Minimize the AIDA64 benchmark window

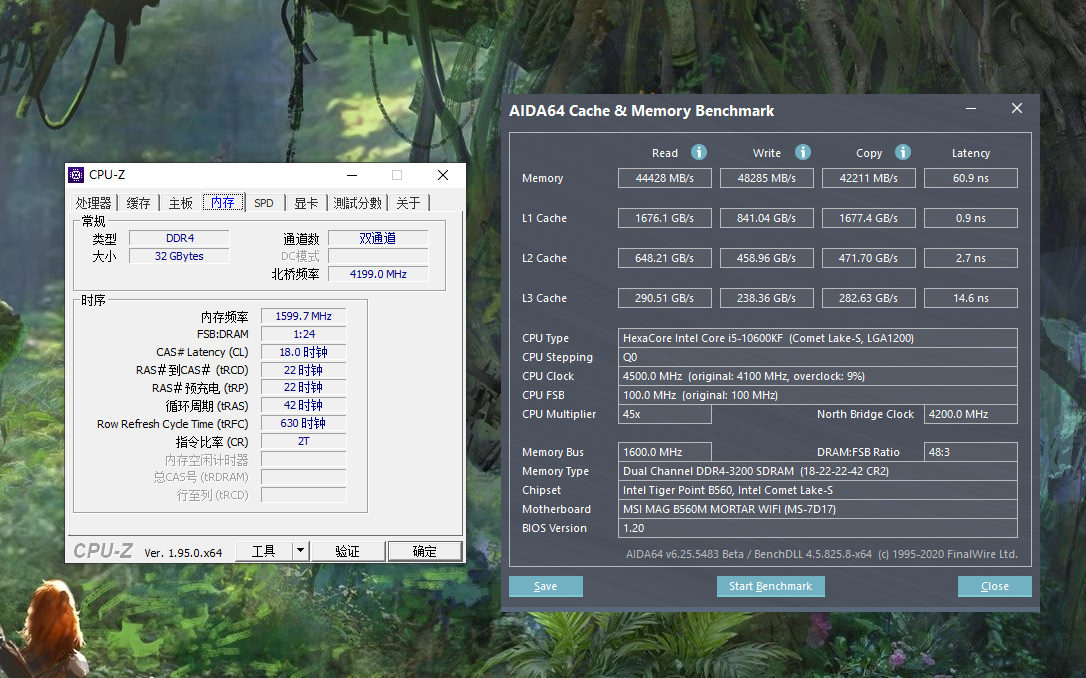coord(971,109)
